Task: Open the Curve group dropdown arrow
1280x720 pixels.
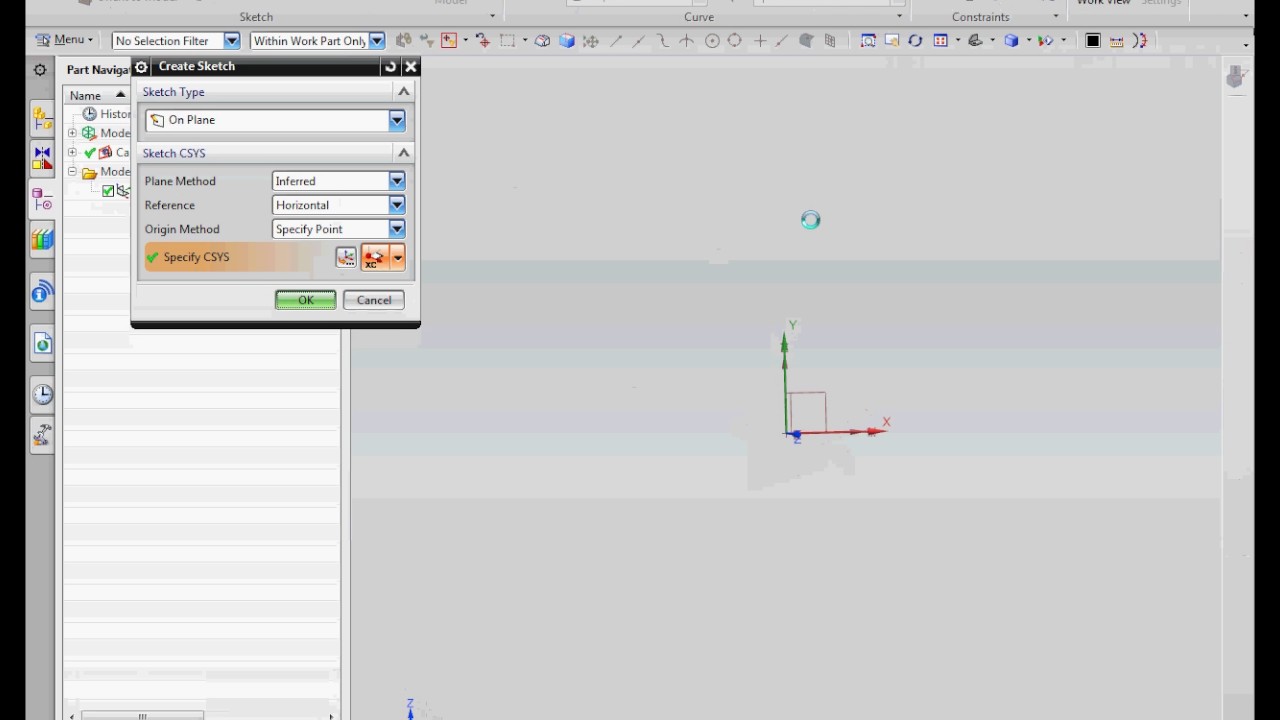Action: point(899,17)
